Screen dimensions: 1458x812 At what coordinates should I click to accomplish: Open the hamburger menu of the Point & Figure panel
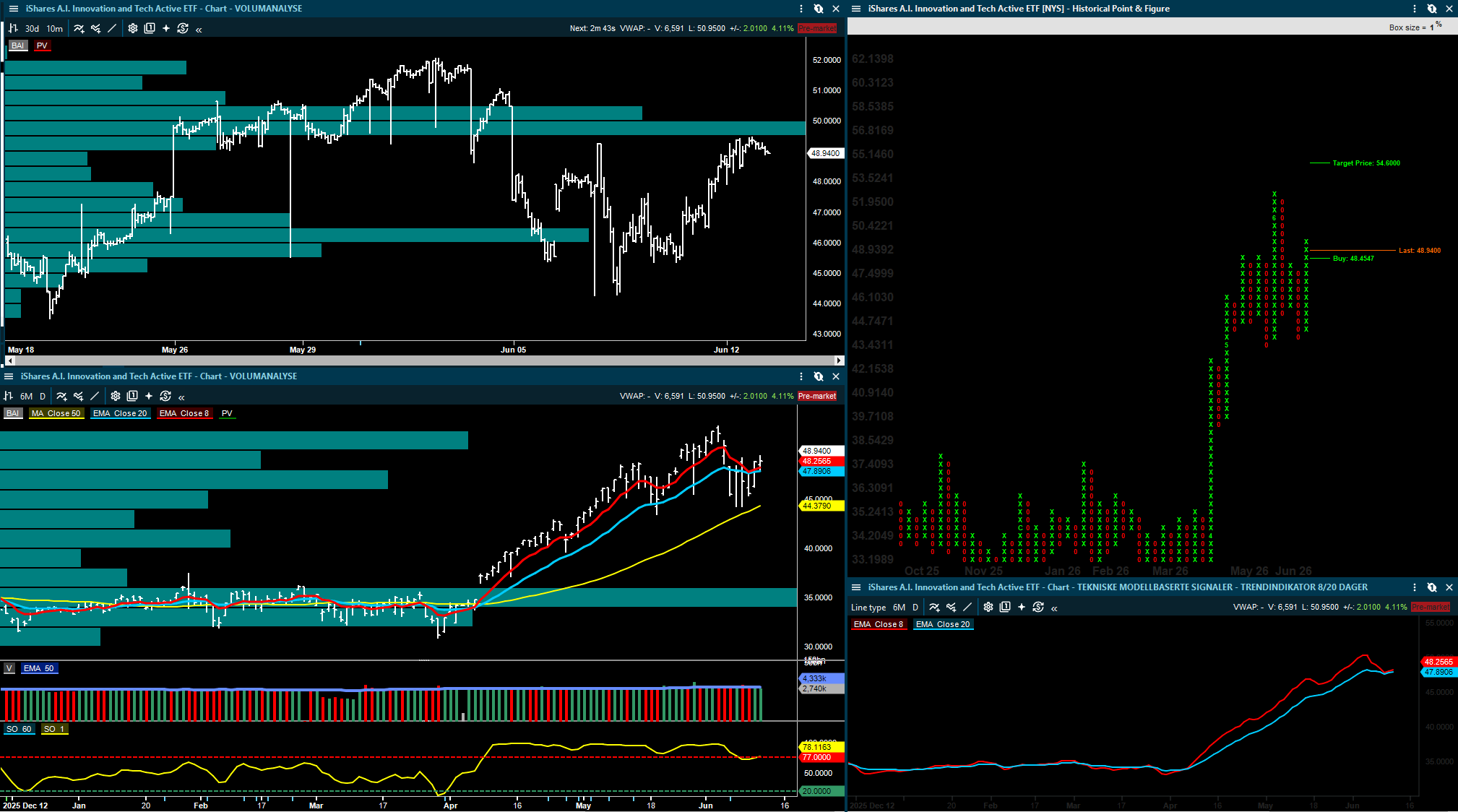point(856,9)
